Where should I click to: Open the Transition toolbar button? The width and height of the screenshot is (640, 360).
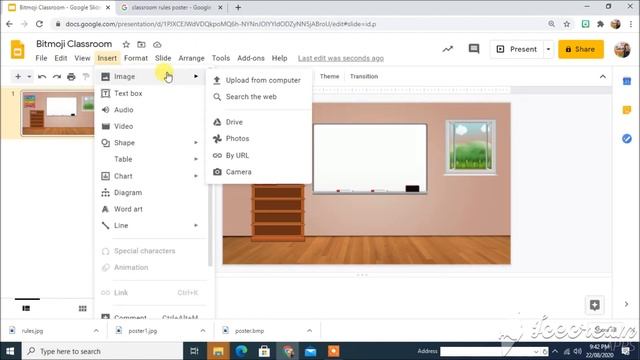364,76
